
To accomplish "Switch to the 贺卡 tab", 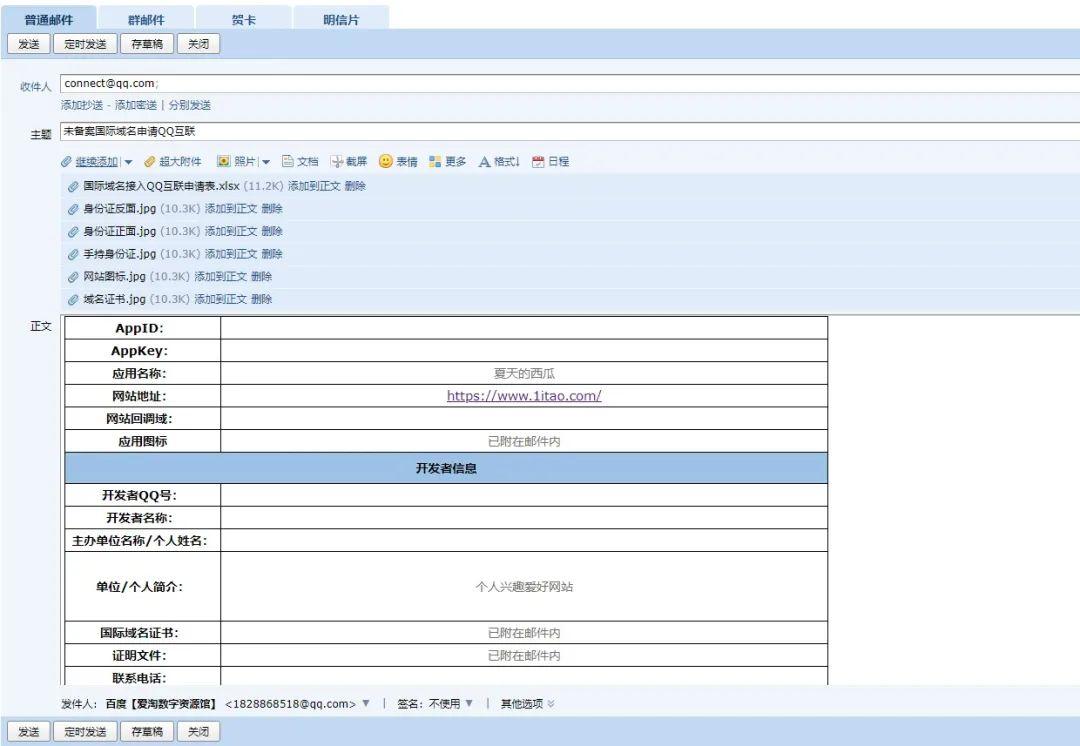I will [244, 19].
